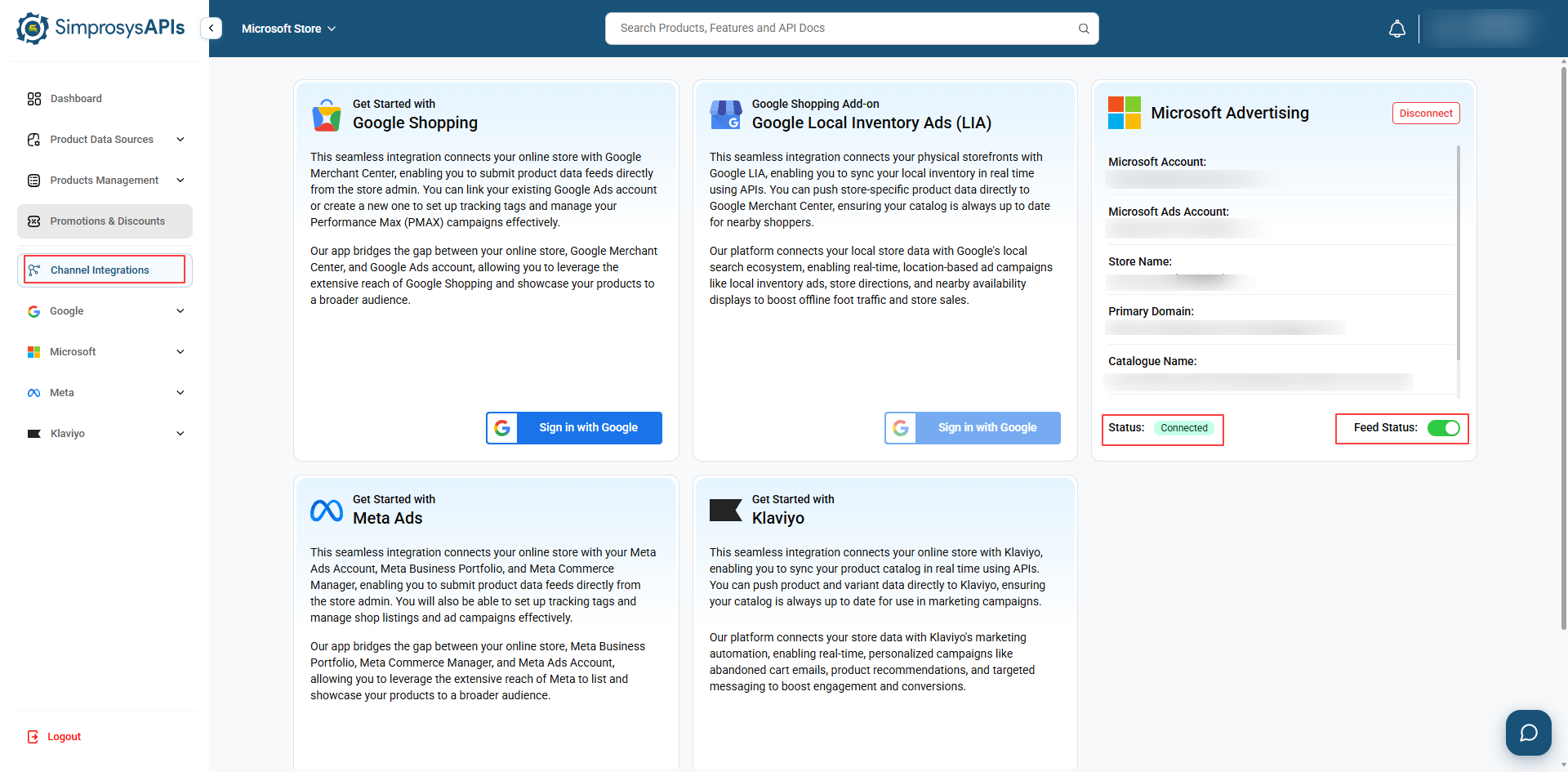Open the Microsoft Store dropdown

click(289, 29)
